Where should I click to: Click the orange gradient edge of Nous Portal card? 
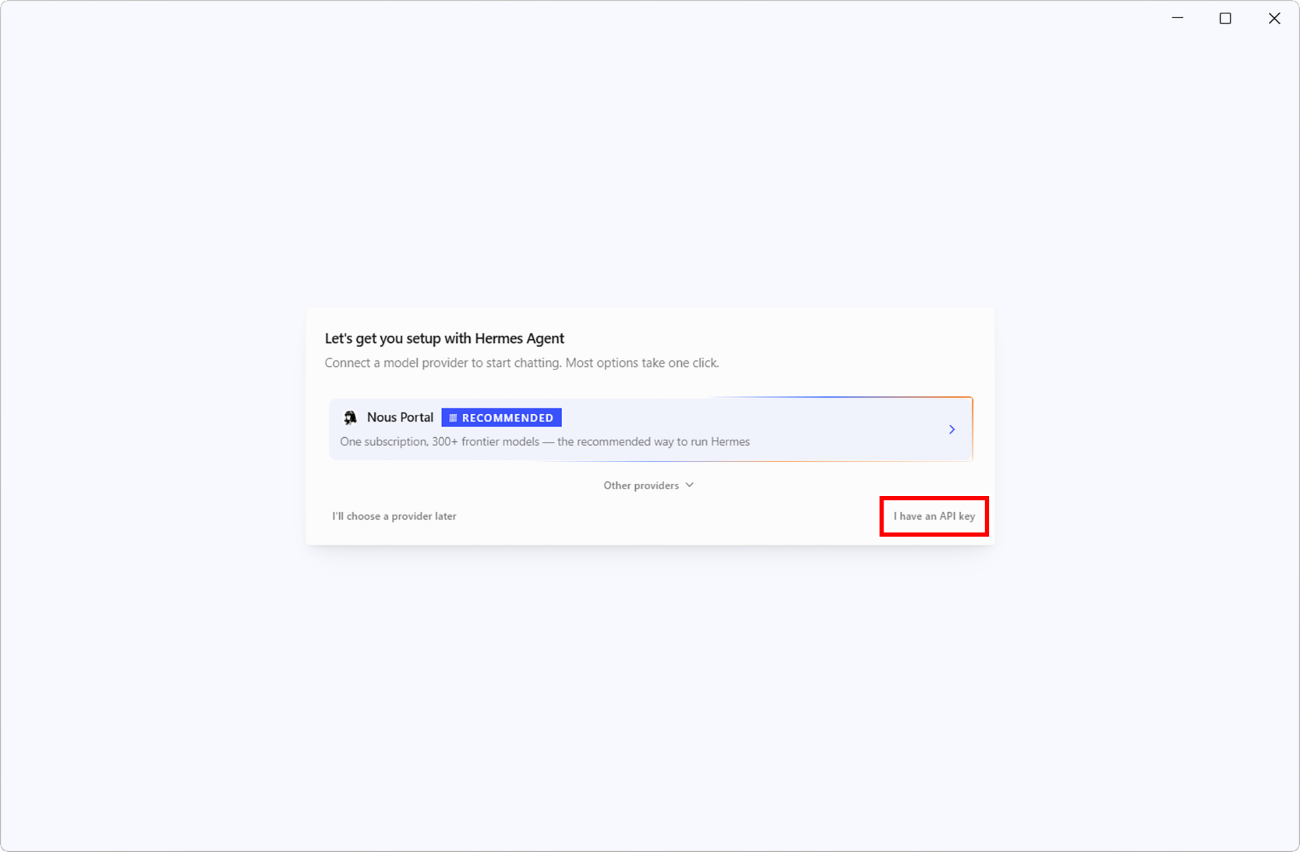point(970,430)
